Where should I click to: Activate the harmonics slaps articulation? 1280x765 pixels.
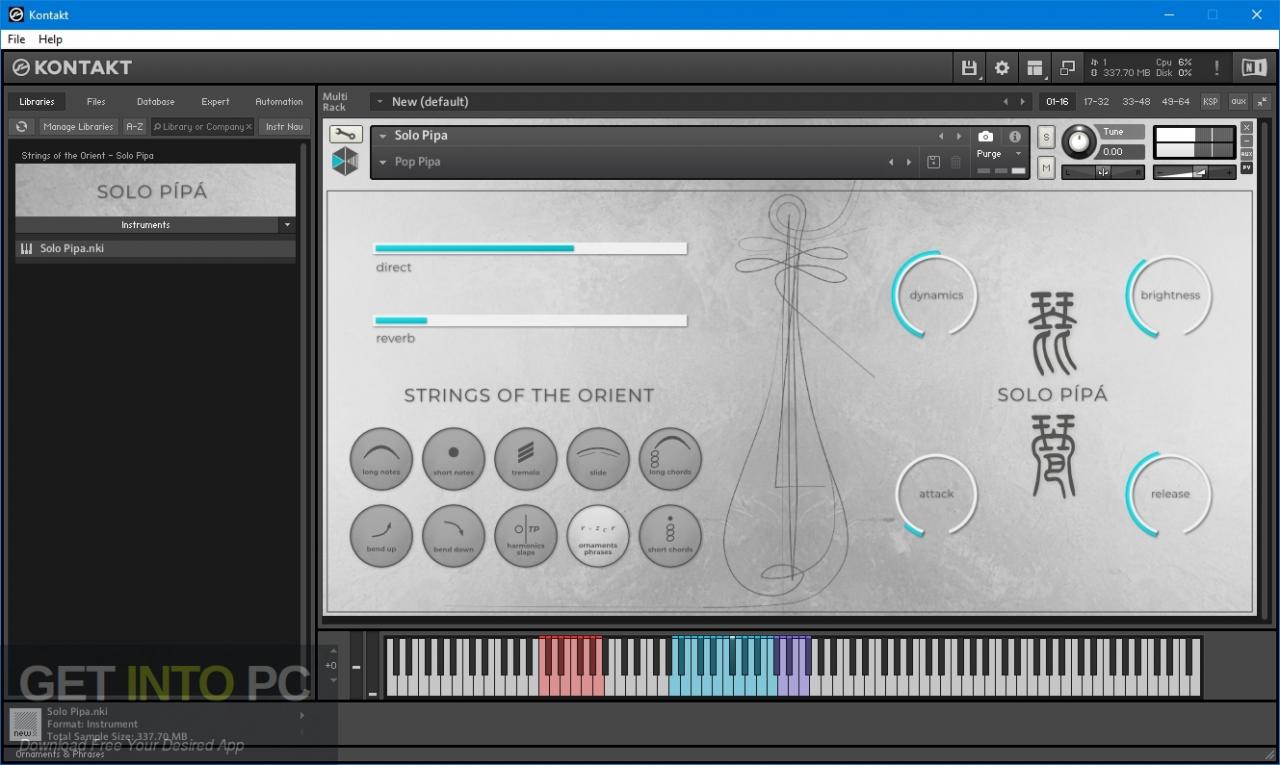(x=525, y=536)
